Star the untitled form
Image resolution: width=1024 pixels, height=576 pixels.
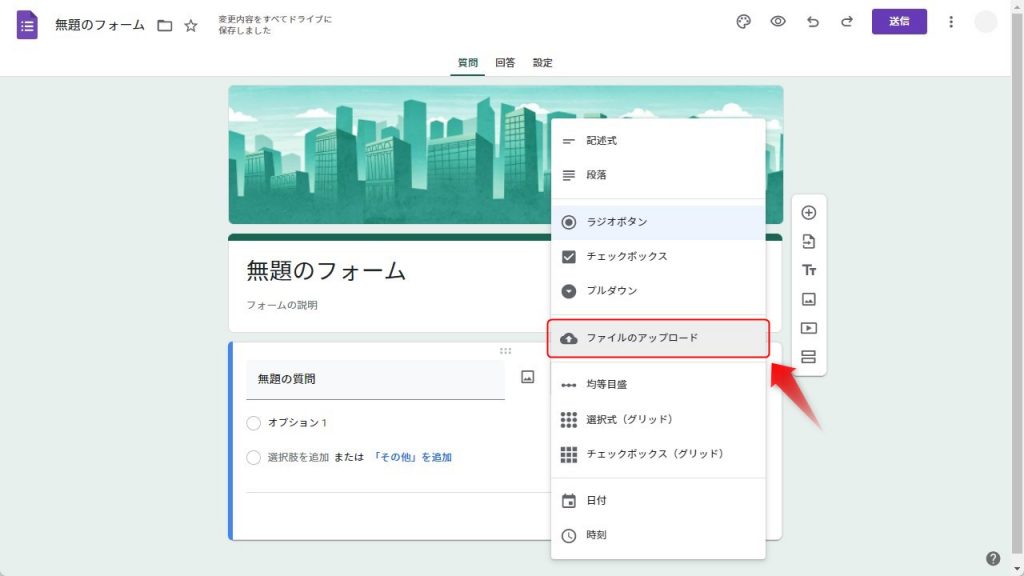[191, 25]
